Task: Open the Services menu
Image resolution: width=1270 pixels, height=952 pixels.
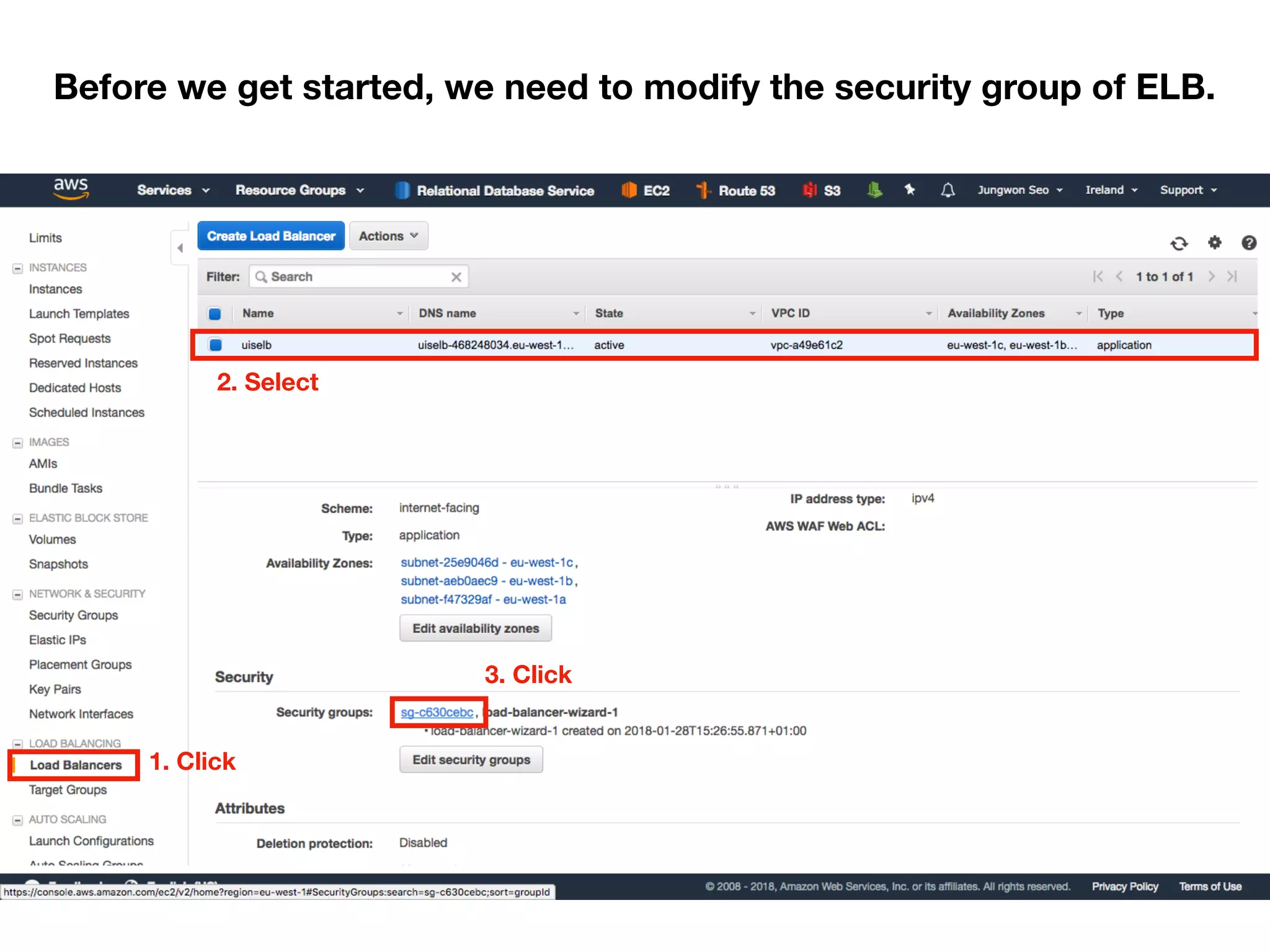Action: (173, 190)
